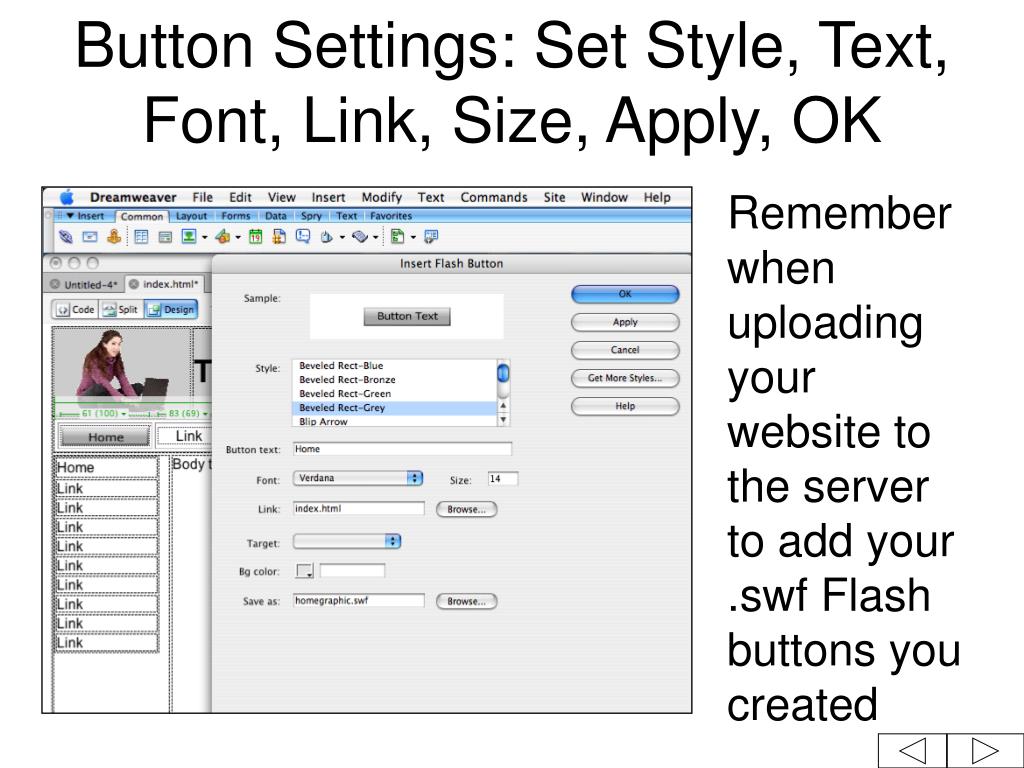This screenshot has height=768, width=1024.
Task: Open the Templates dropdown arrow
Action: 413,238
